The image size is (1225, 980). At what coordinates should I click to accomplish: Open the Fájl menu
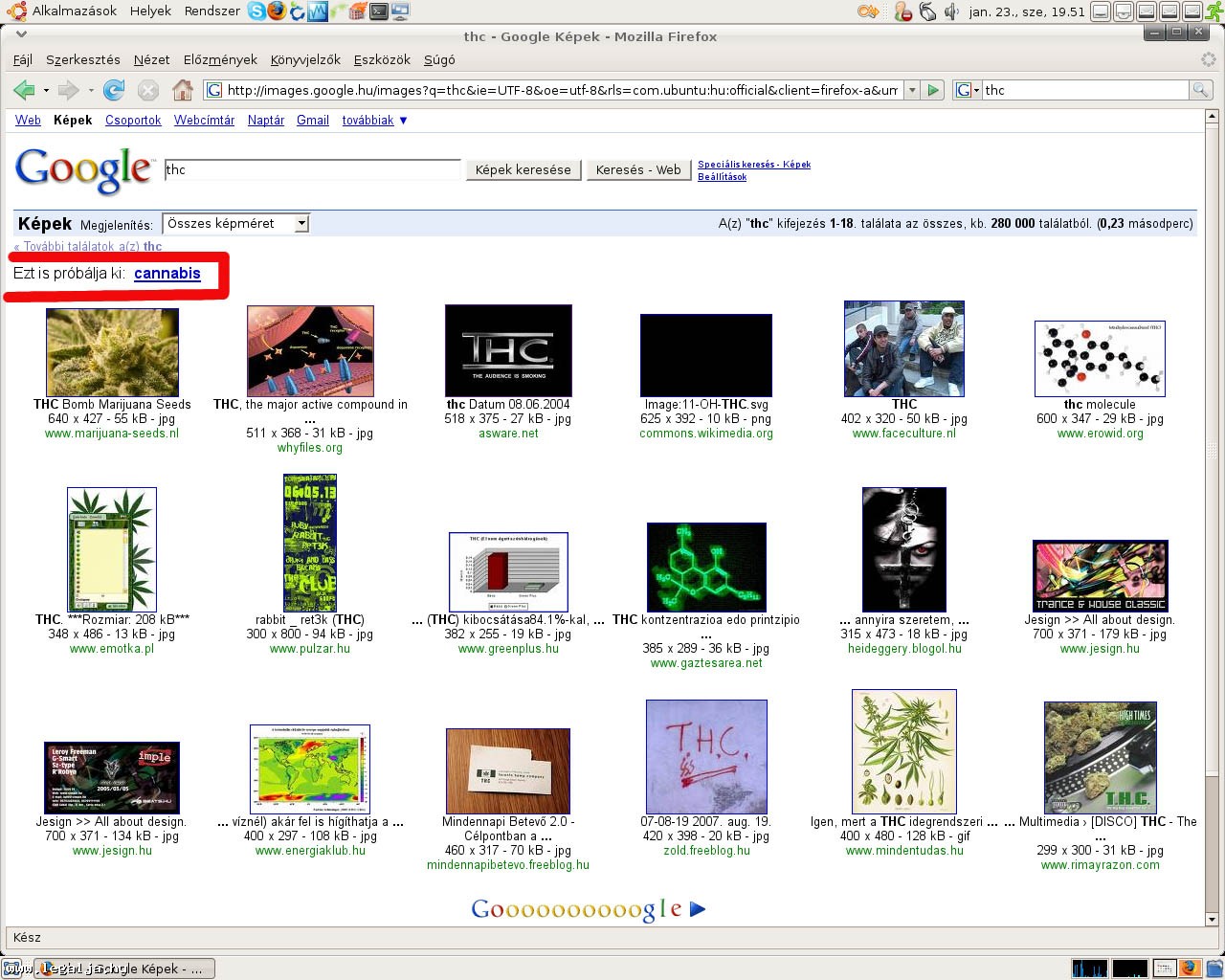(x=23, y=59)
